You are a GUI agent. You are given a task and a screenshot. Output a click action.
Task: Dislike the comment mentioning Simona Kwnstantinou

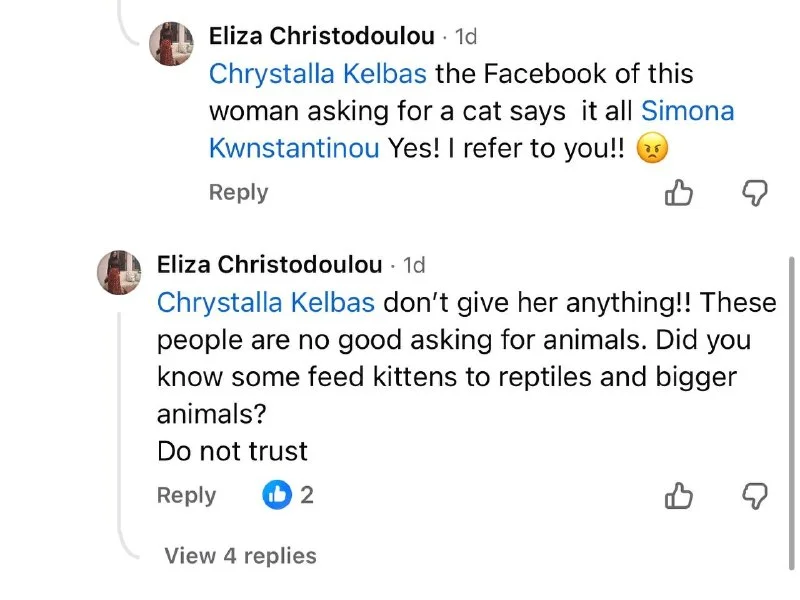coord(753,192)
